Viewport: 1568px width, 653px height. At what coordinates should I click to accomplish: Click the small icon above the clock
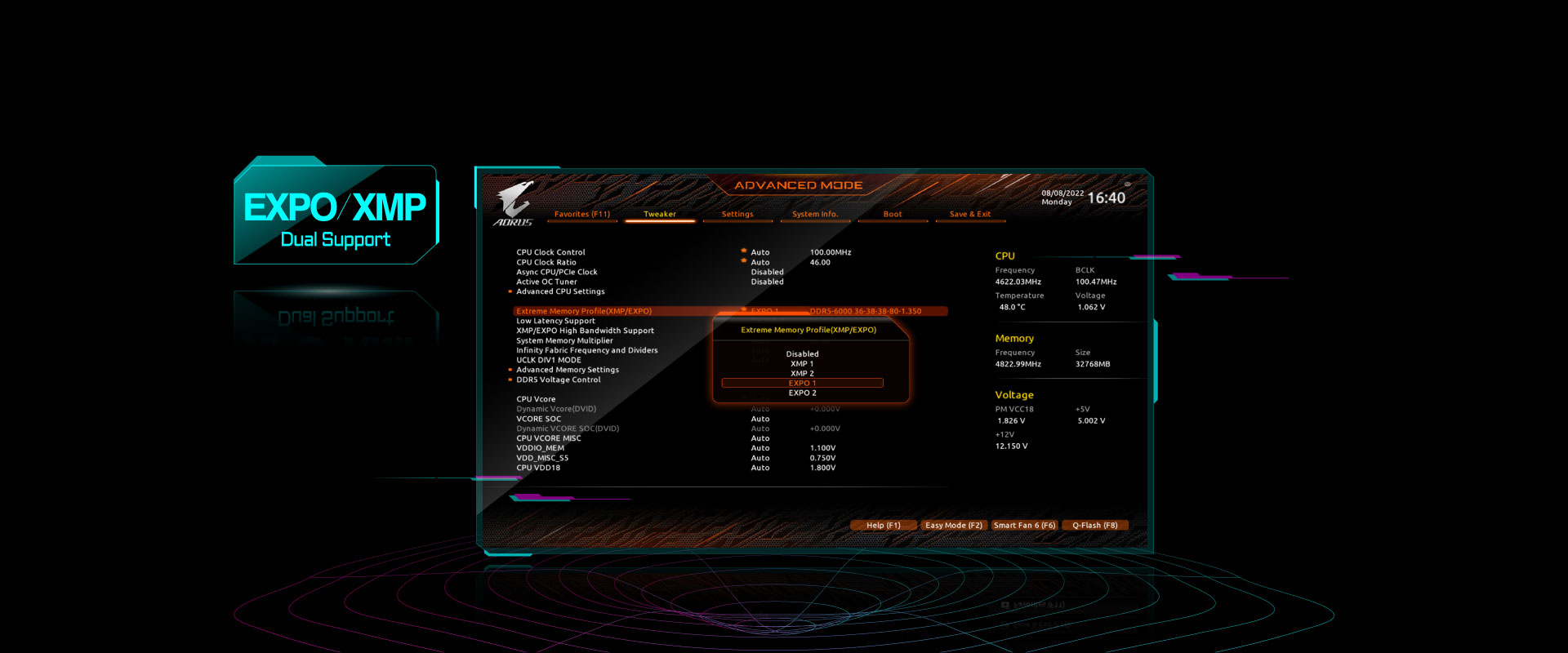pyautogui.click(x=1127, y=184)
